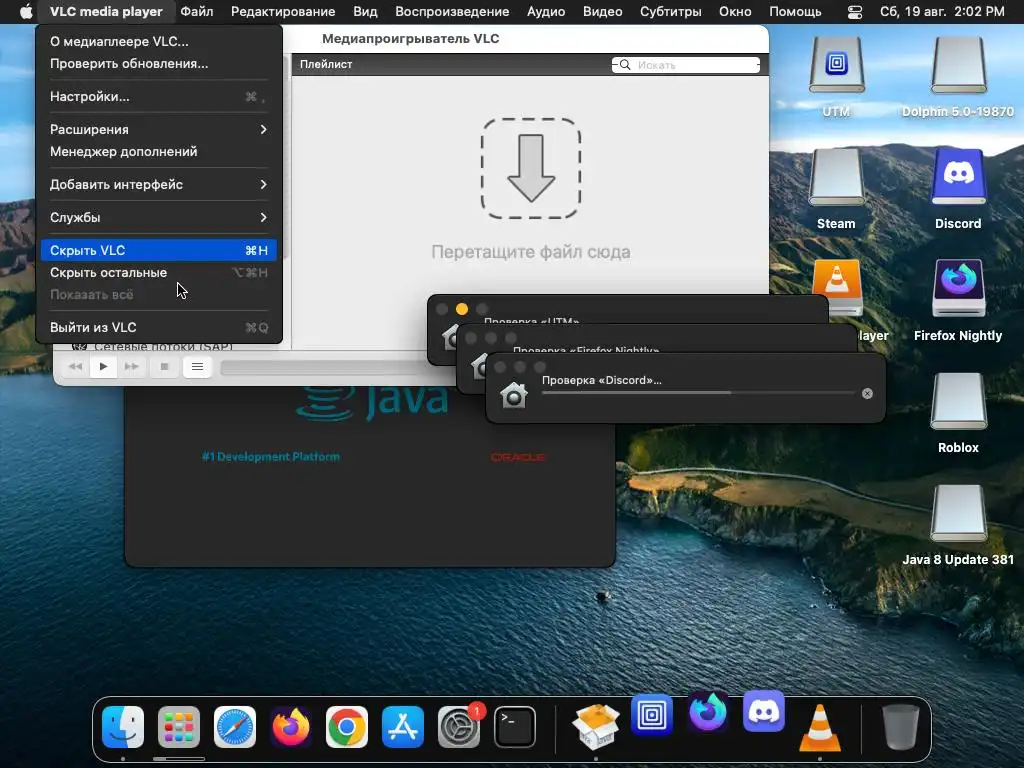Open Control Center in the menu bar
1024x768 pixels.
point(854,12)
